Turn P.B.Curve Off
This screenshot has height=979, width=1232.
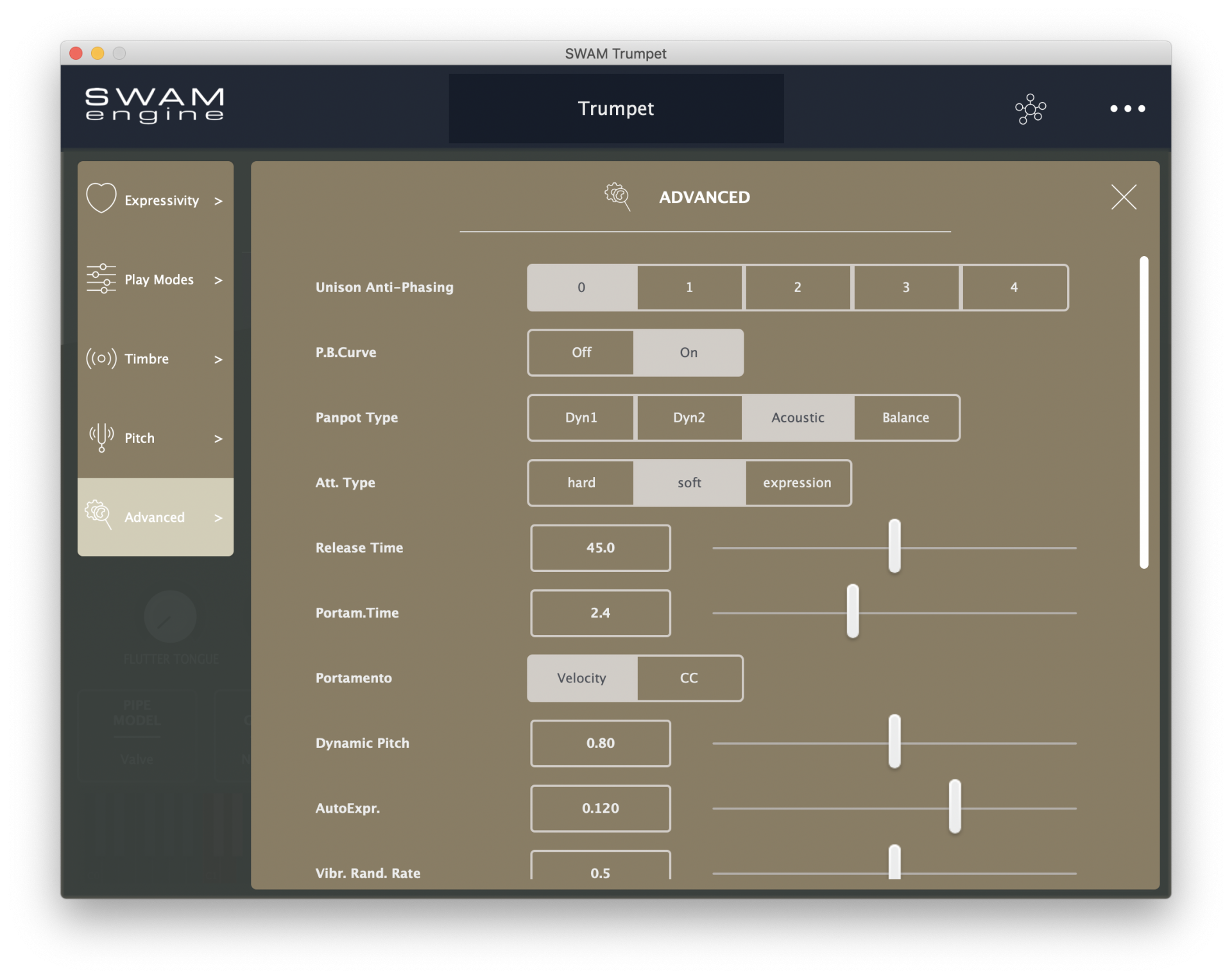click(581, 352)
